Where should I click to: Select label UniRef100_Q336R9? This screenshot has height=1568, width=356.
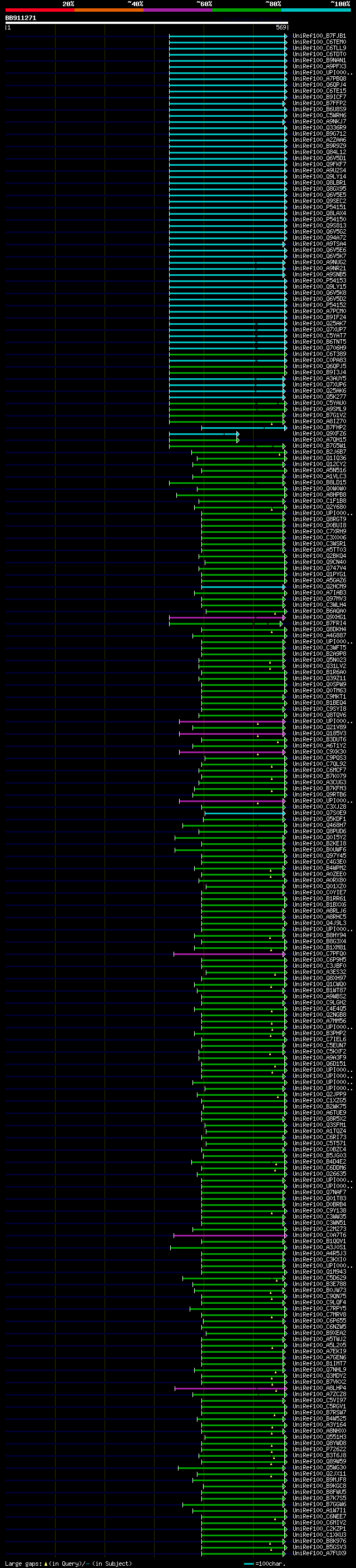tap(319, 128)
